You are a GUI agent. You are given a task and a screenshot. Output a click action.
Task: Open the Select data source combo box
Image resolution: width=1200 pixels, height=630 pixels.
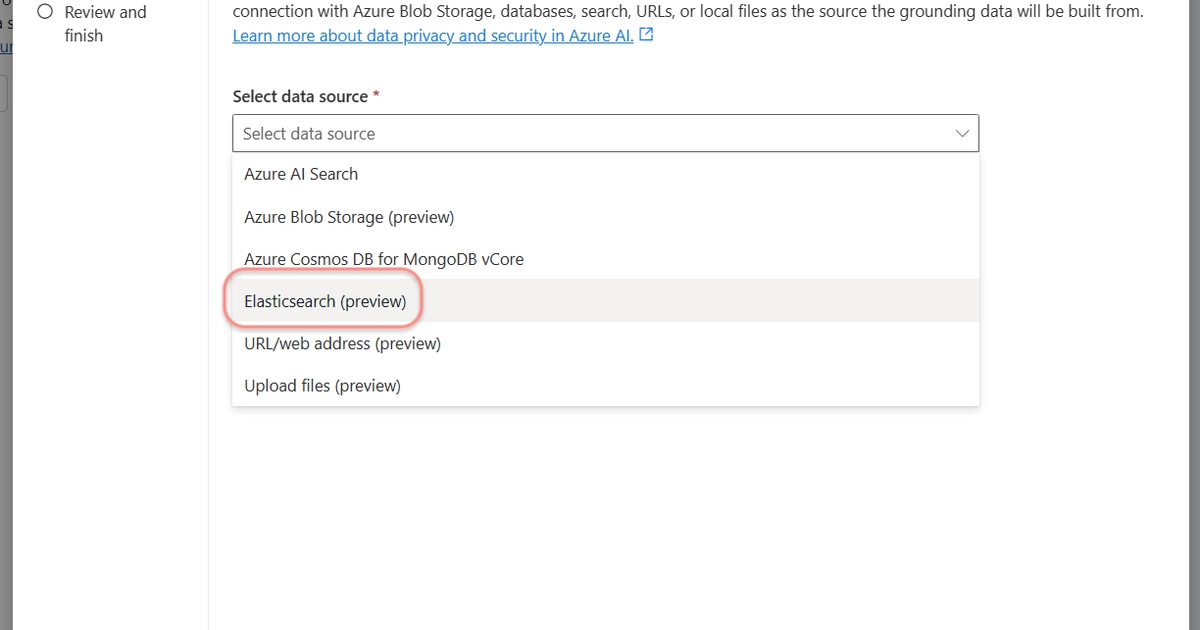[x=605, y=132]
